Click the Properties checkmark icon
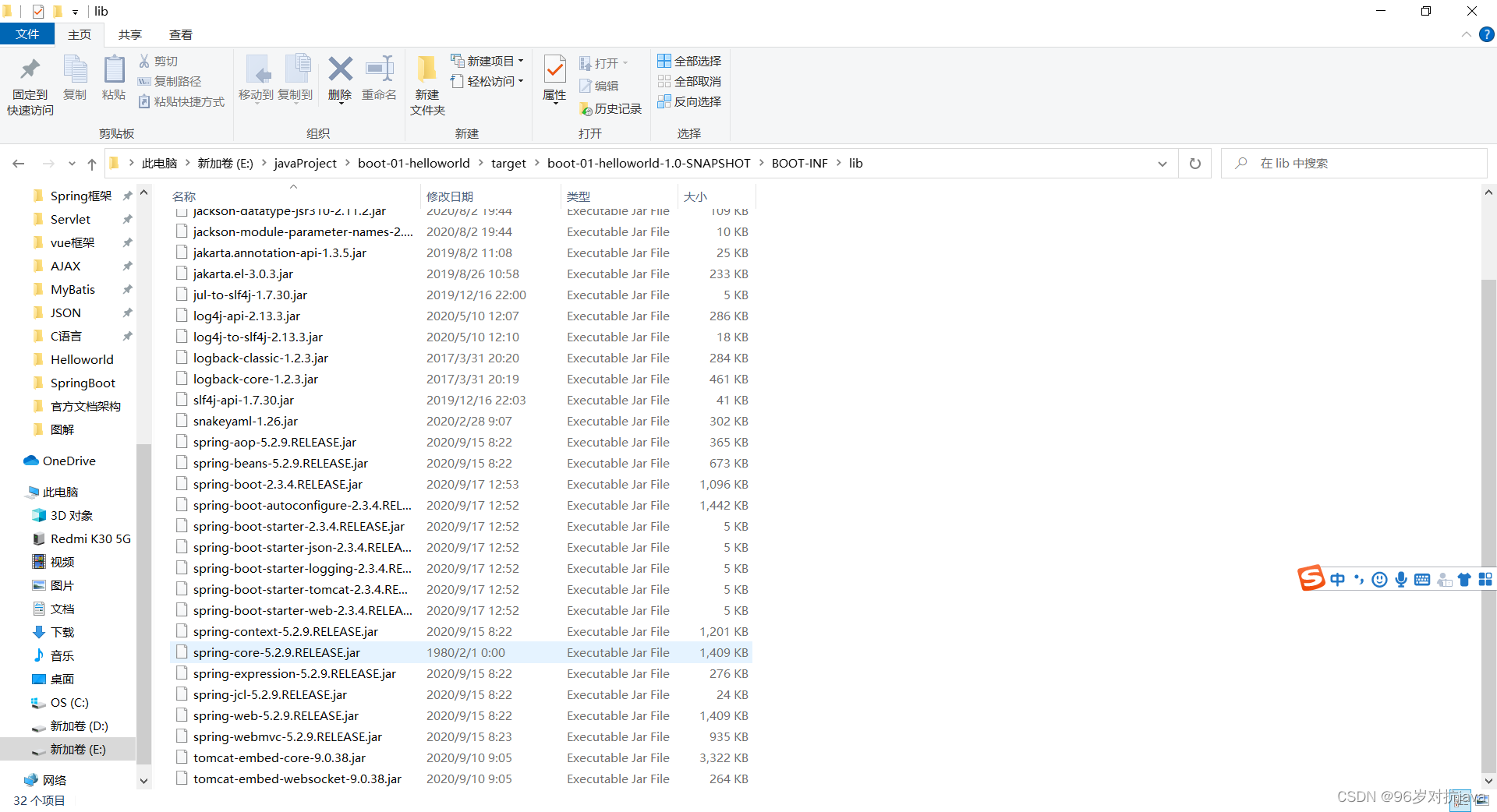This screenshot has height=812, width=1497. 554,69
